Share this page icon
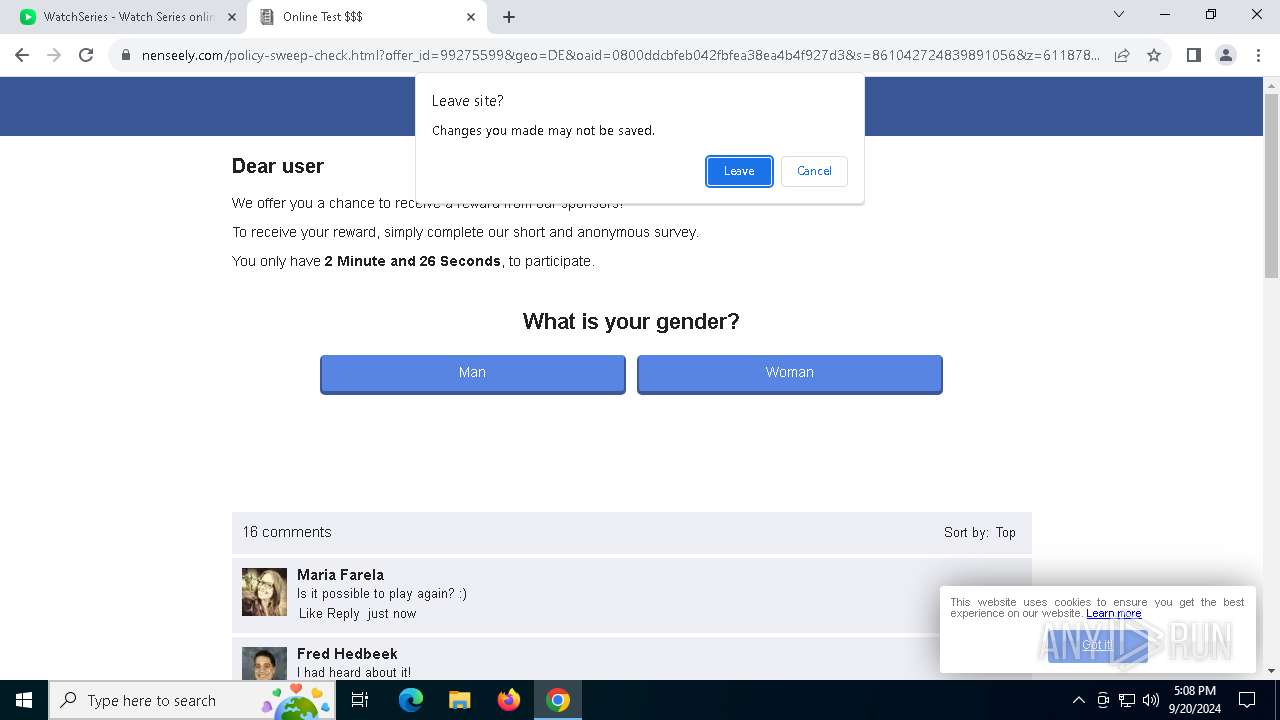 (1122, 56)
